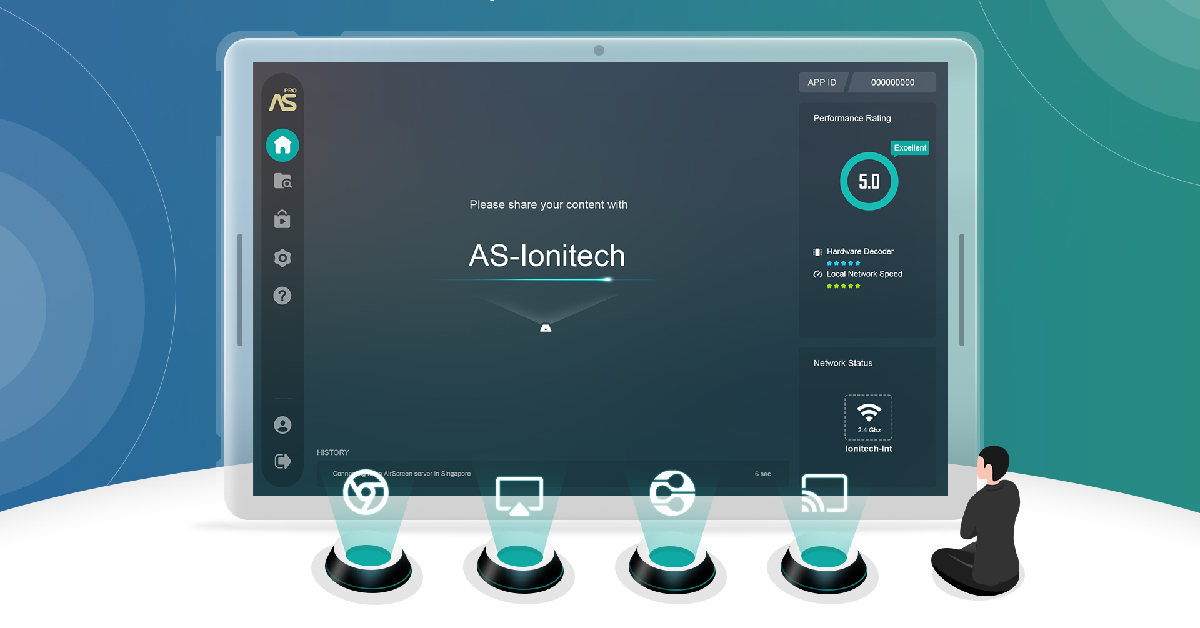Open the user account icon
Screen dimensions: 1200x628
[282, 425]
